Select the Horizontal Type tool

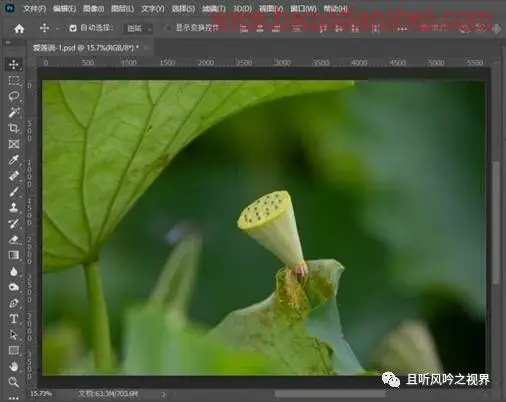14,319
